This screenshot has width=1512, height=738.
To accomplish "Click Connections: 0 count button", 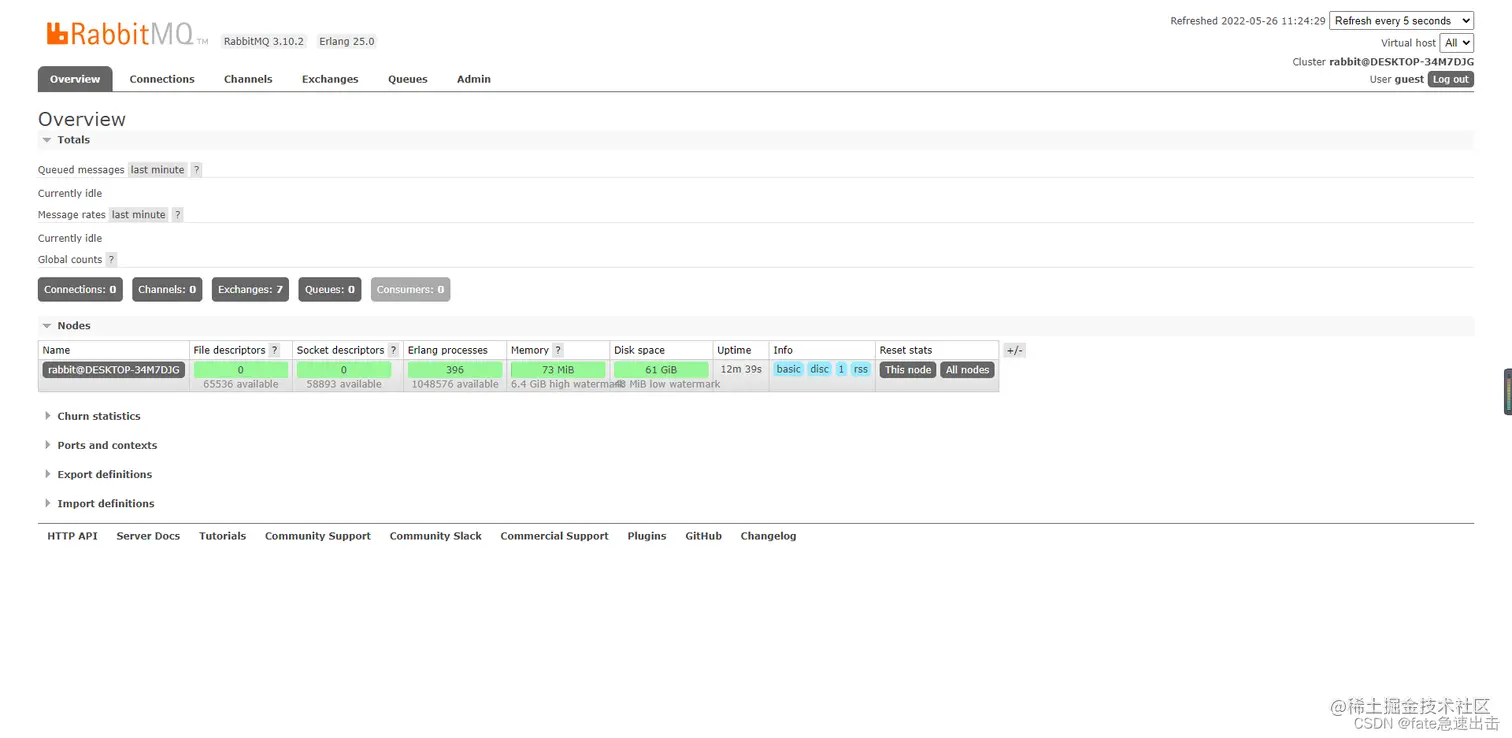I will pos(80,290).
